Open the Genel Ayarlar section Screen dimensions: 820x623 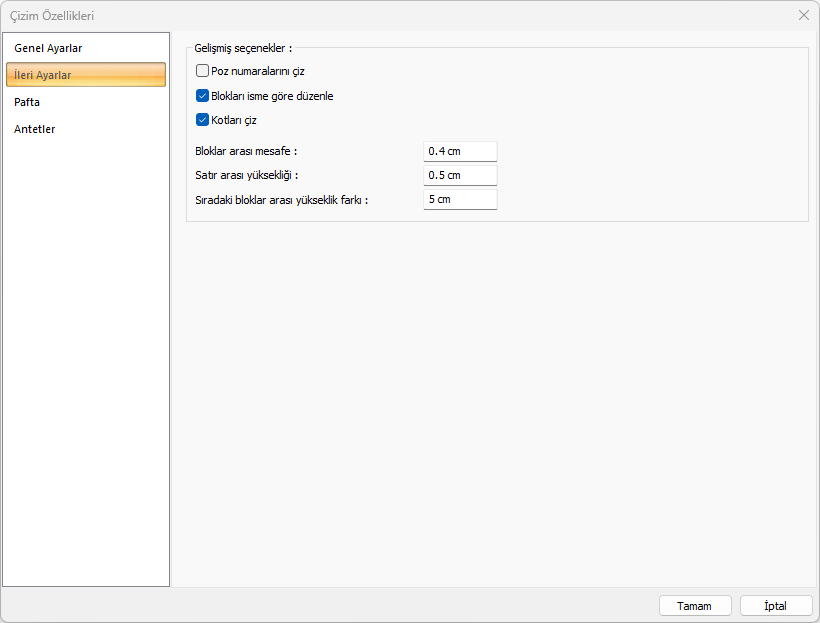pos(48,48)
